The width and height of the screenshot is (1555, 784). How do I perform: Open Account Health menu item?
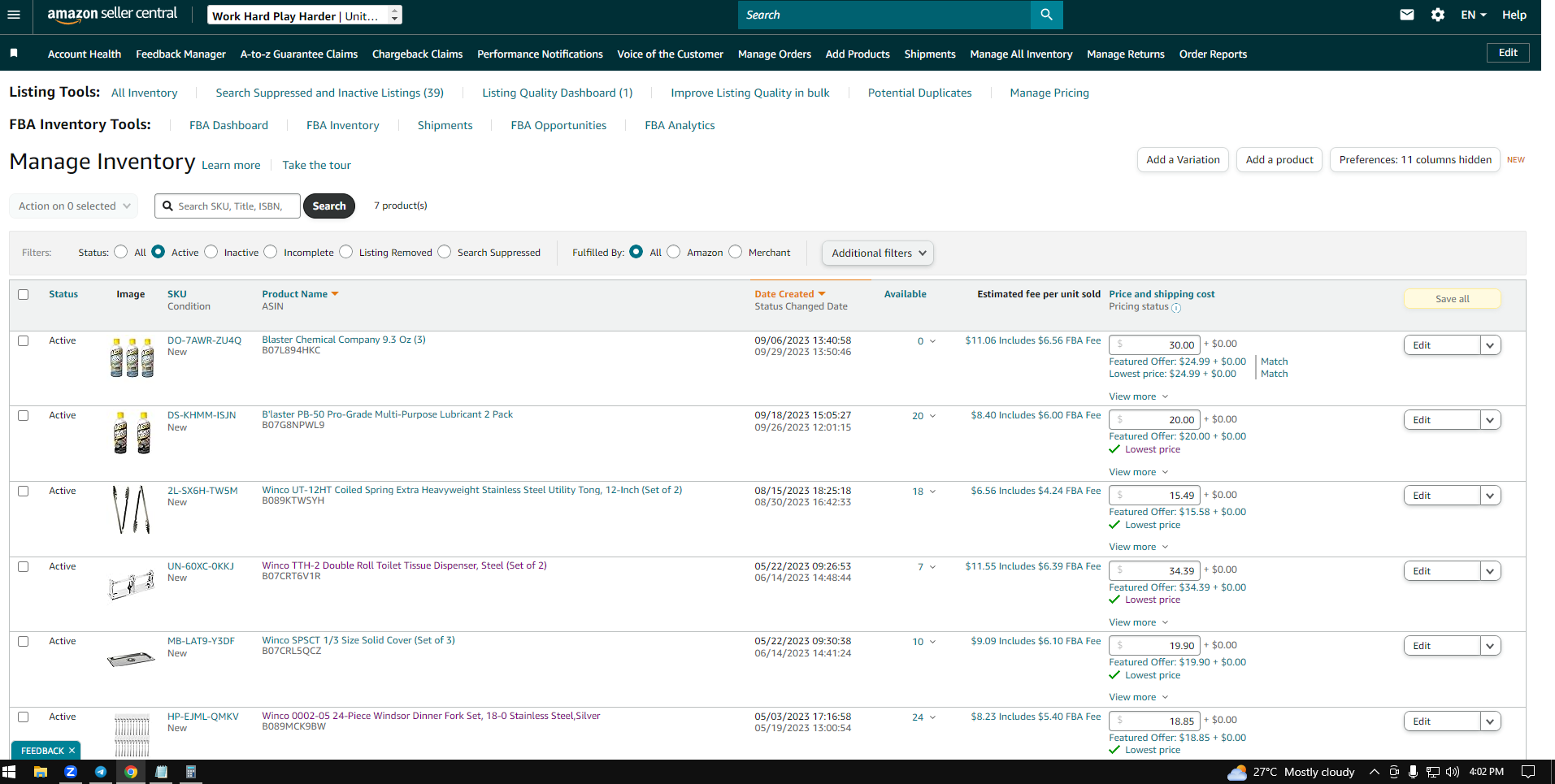pos(85,54)
